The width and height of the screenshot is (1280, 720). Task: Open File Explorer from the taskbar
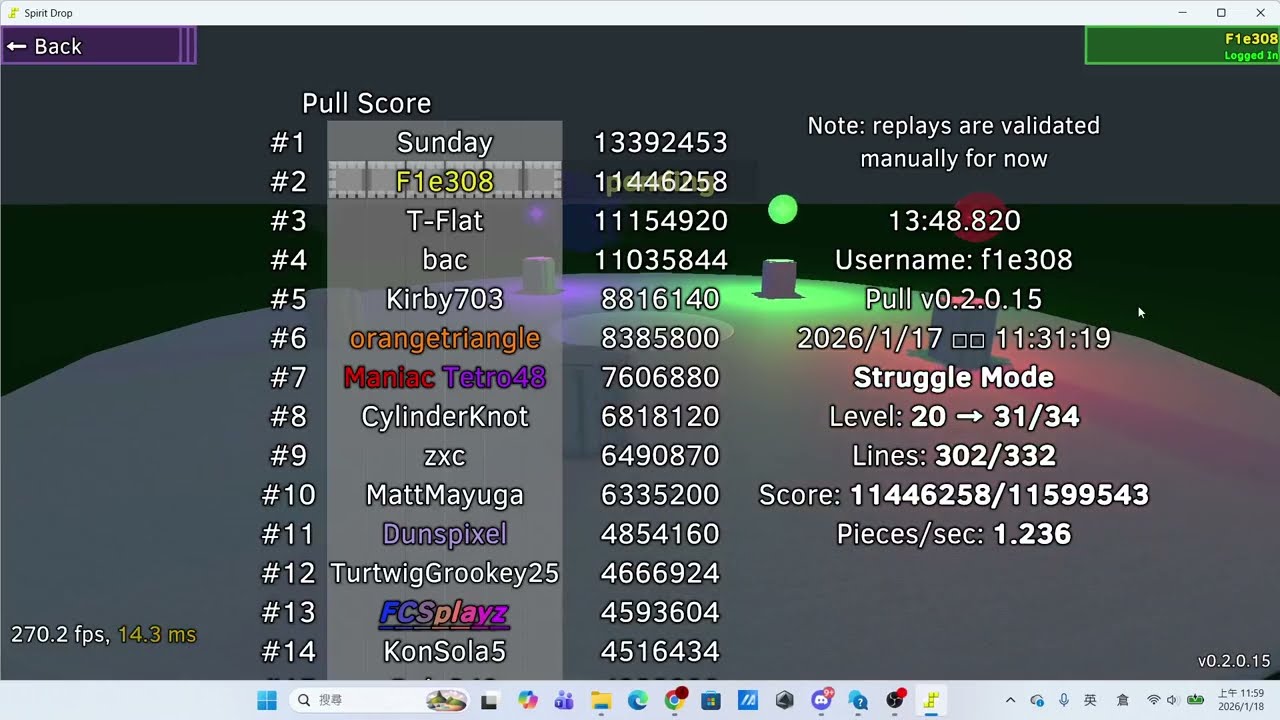coord(601,701)
